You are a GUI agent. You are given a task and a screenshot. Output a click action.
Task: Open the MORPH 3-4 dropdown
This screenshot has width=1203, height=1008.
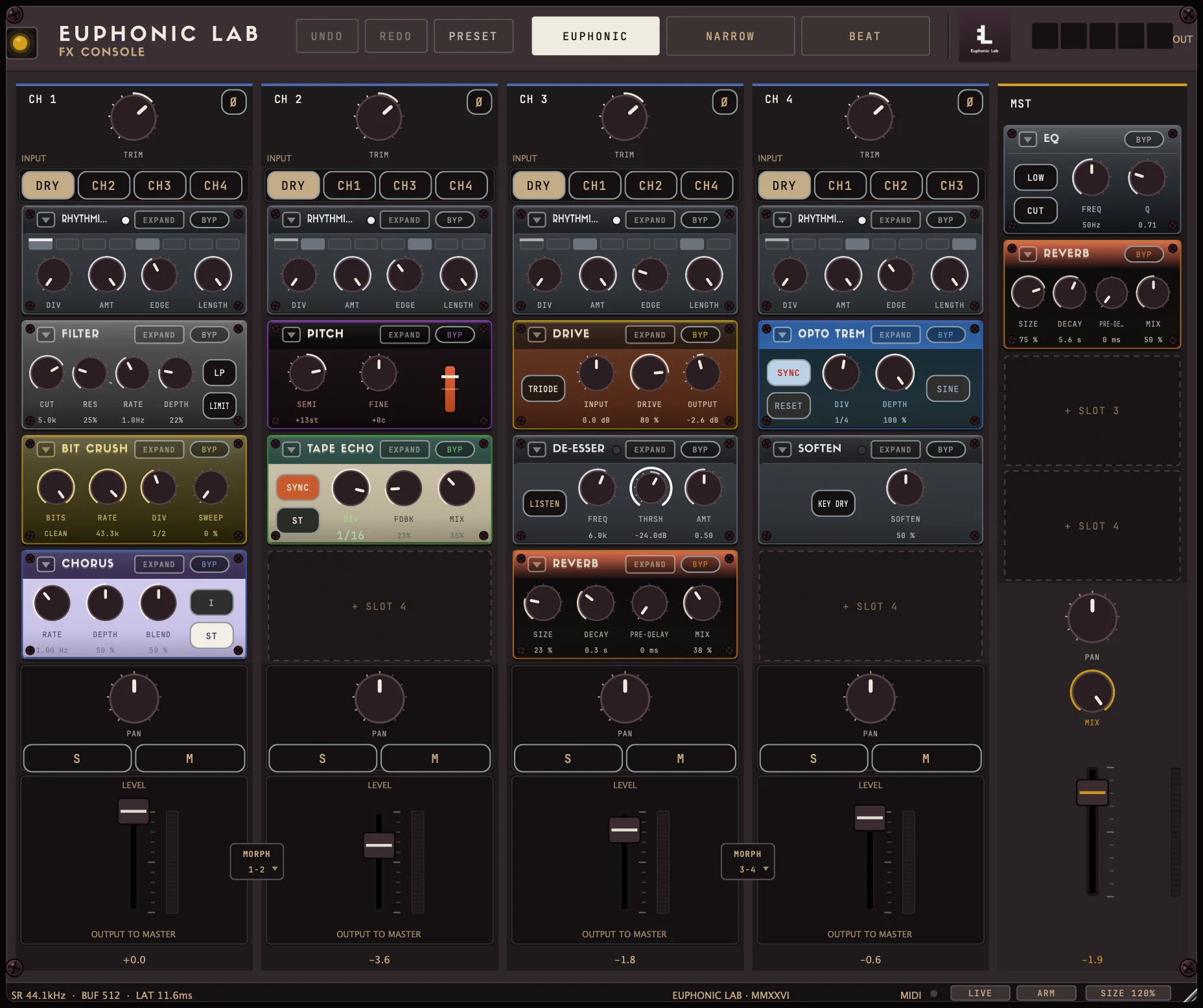(748, 861)
